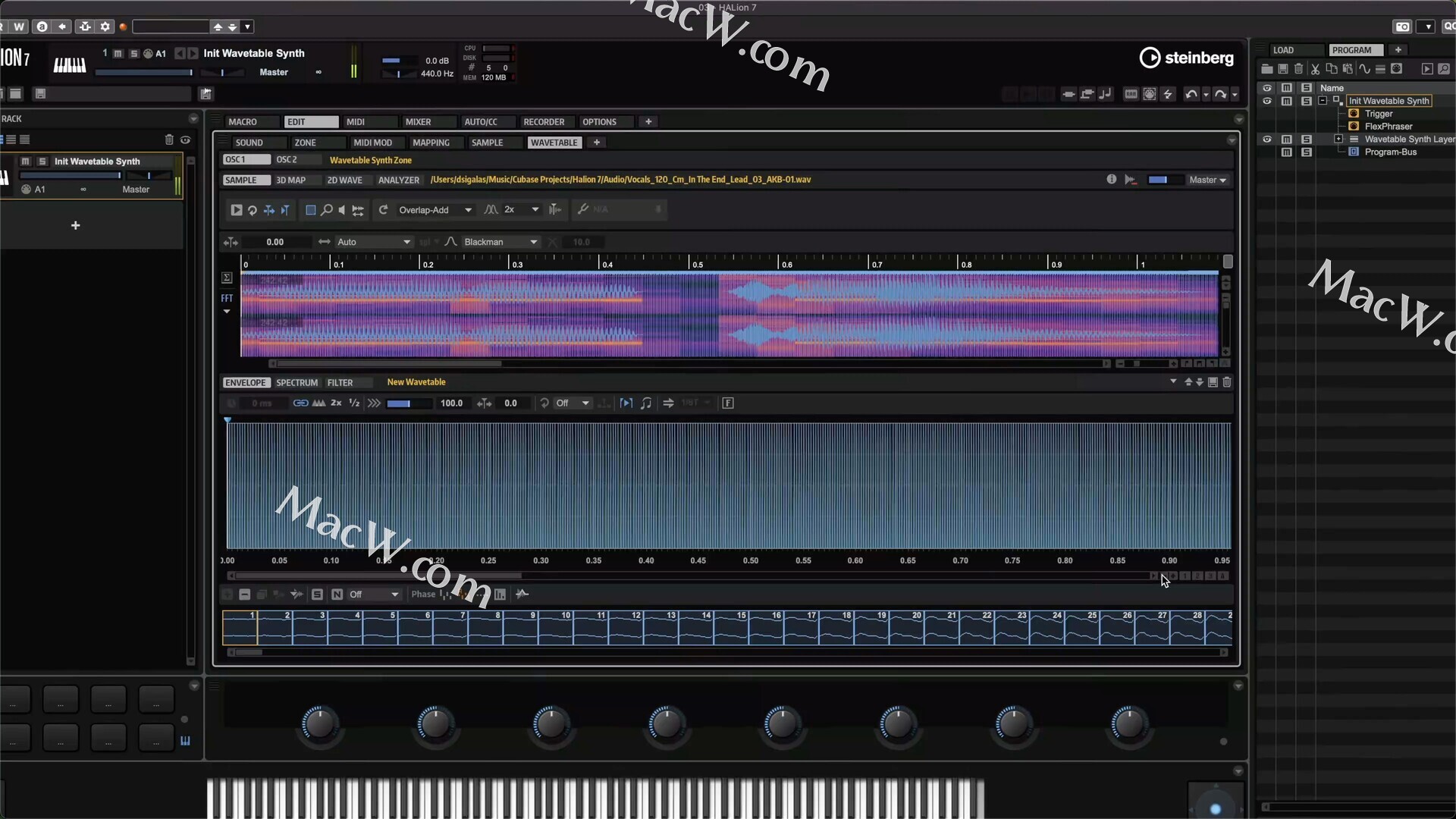Mute Init Wavetable Synth in rack slot

25,162
